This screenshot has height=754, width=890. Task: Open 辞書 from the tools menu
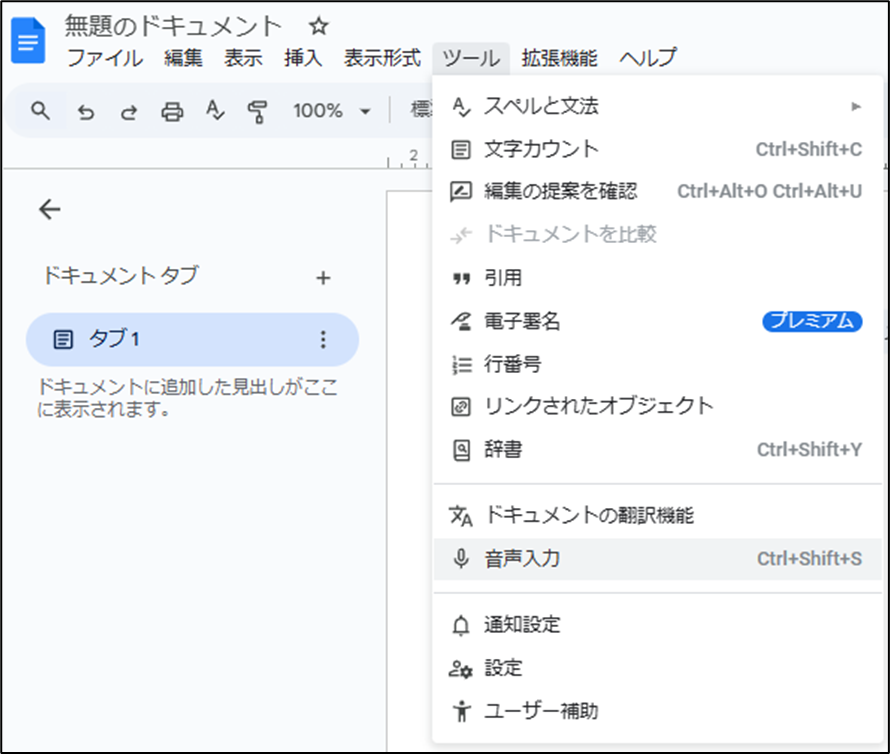[x=657, y=450]
